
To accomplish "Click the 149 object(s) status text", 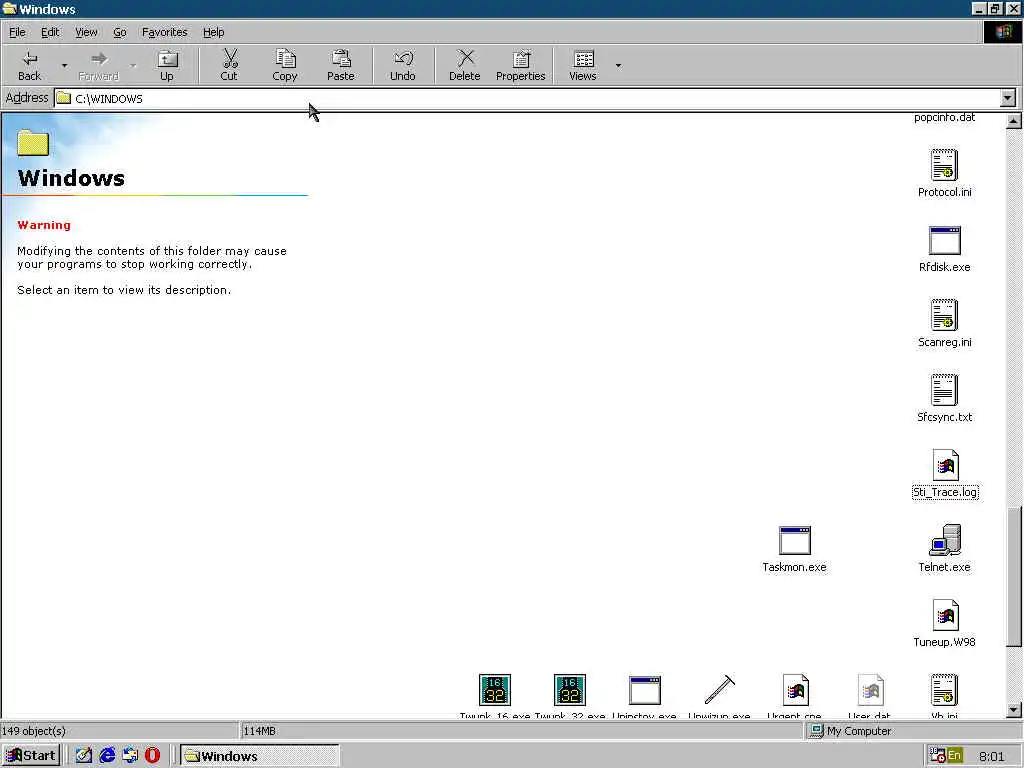I will [34, 731].
